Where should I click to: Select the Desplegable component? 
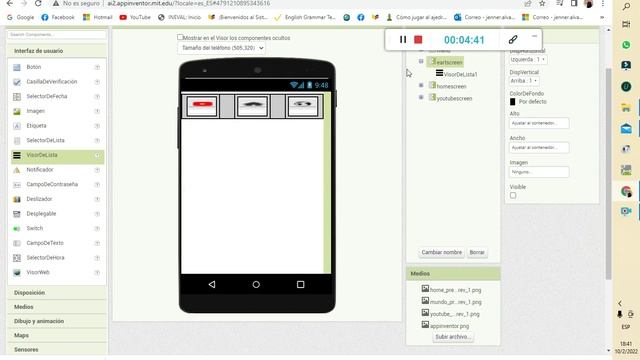(41, 214)
